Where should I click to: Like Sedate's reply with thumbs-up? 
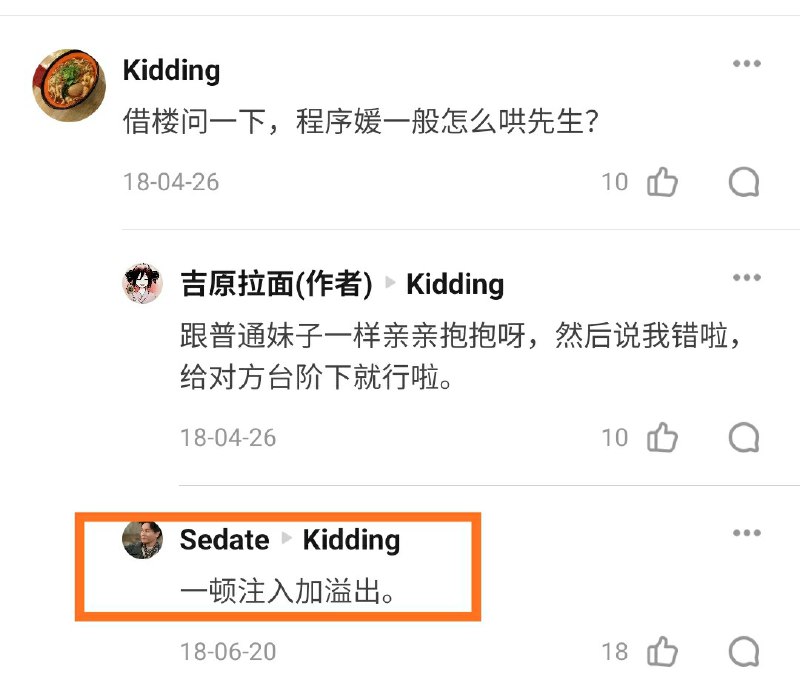tap(662, 652)
